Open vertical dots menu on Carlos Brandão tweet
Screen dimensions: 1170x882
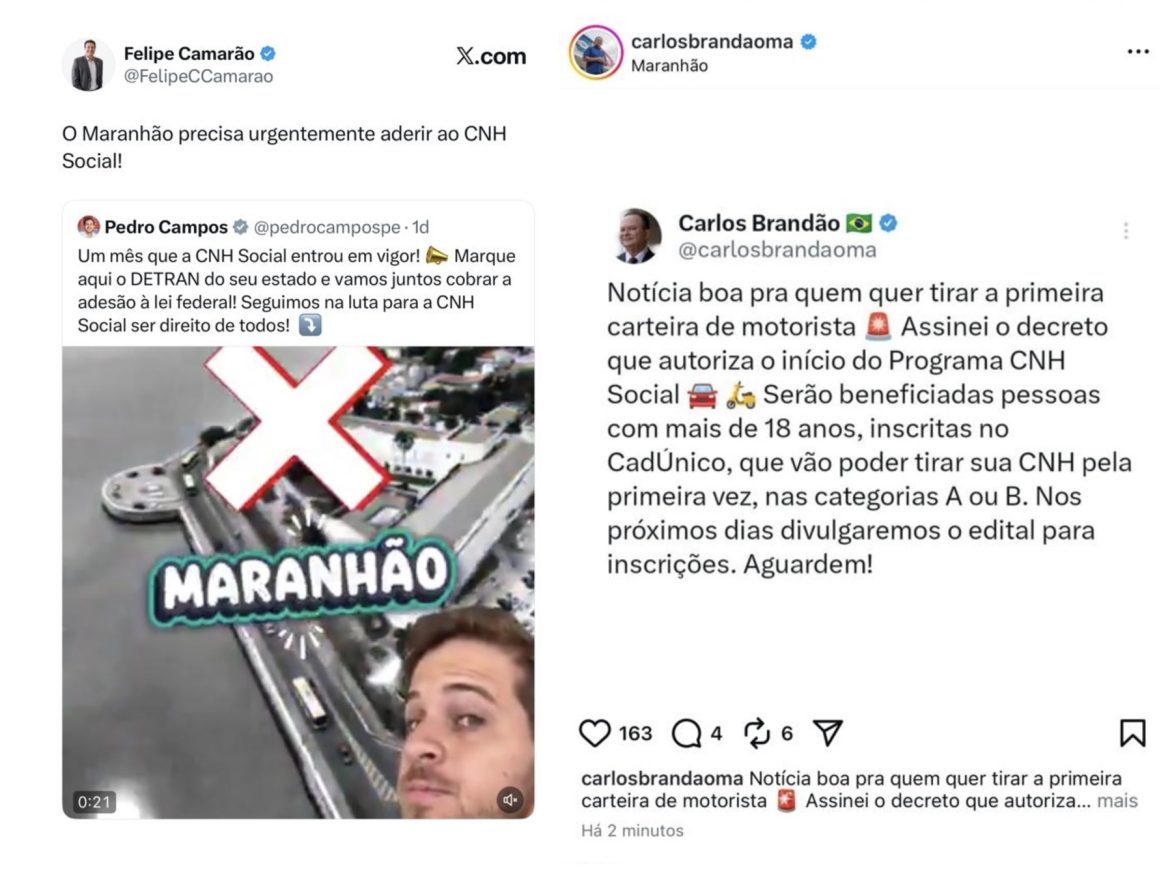click(1126, 231)
